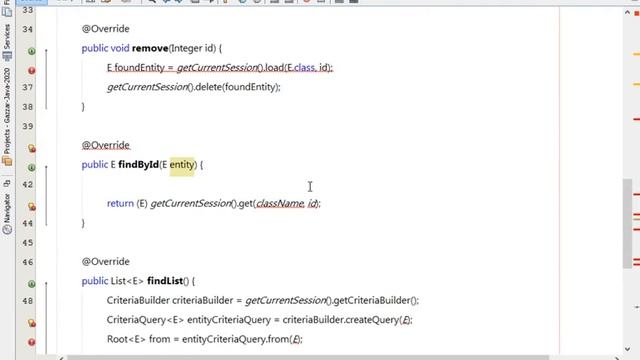This screenshot has width=640, height=360.
Task: Click the green override icon beside remove method
Action: click(x=31, y=51)
